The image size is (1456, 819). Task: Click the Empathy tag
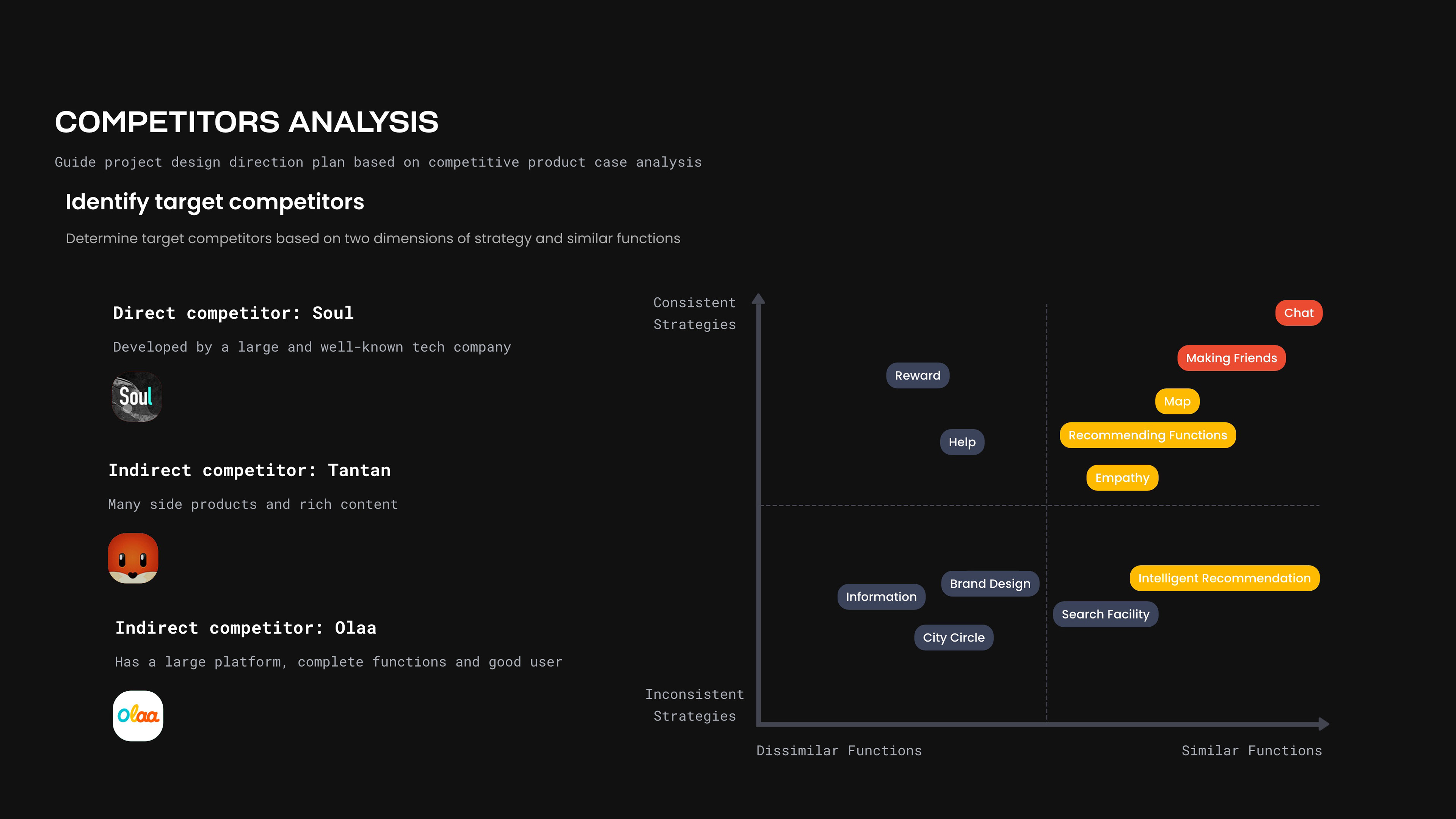coord(1122,478)
